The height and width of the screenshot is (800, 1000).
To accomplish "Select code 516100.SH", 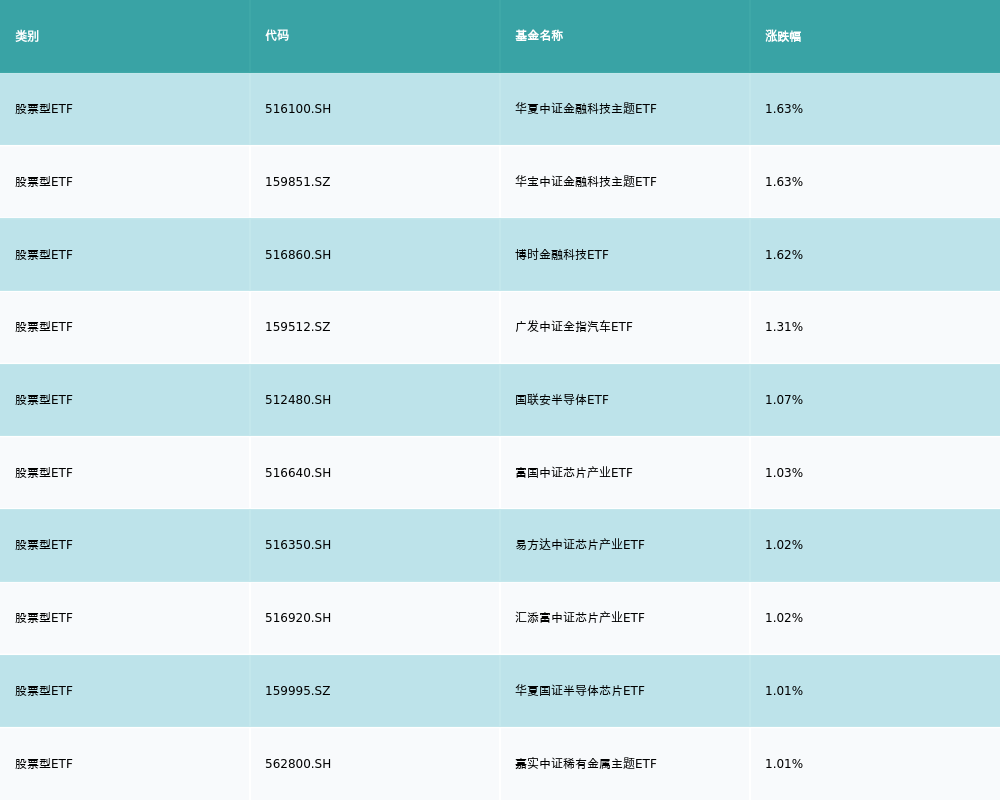I will 298,109.
